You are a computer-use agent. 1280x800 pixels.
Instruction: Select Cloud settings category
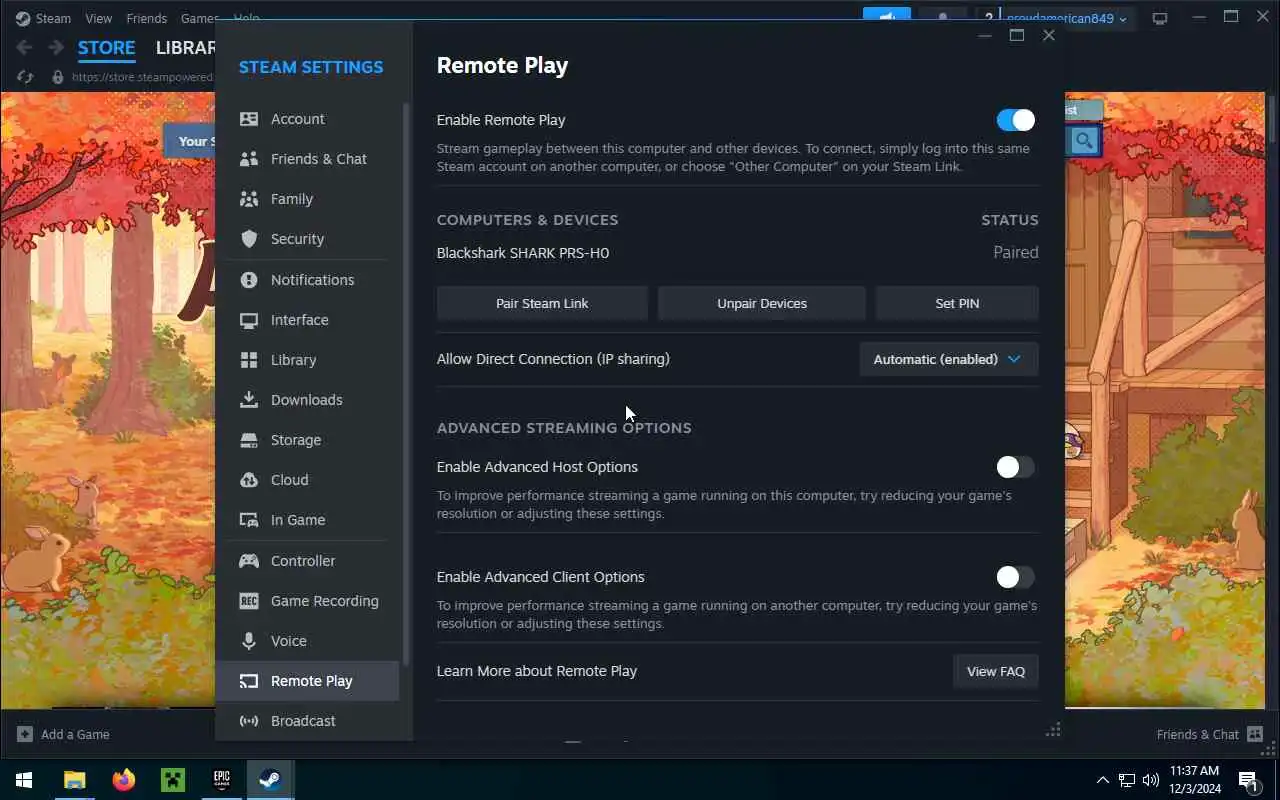pos(307,480)
